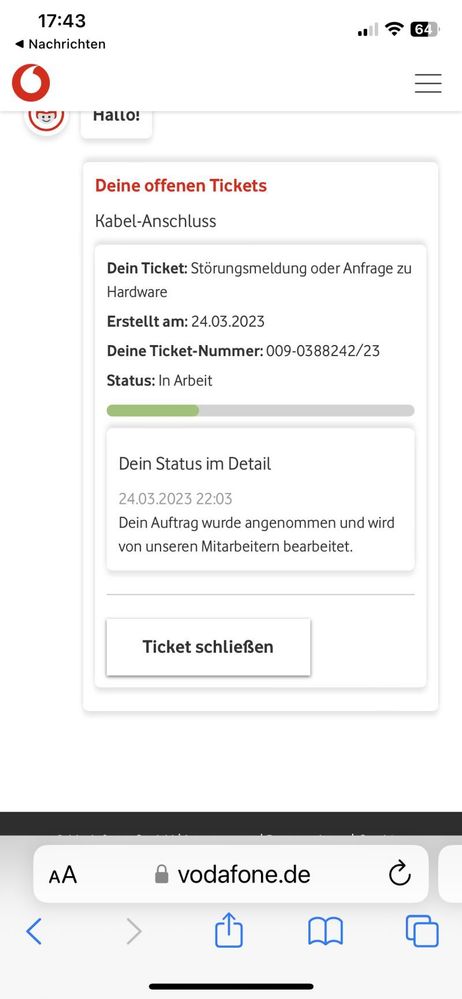462x999 pixels.
Task: Open the hamburger menu
Action: [x=428, y=83]
